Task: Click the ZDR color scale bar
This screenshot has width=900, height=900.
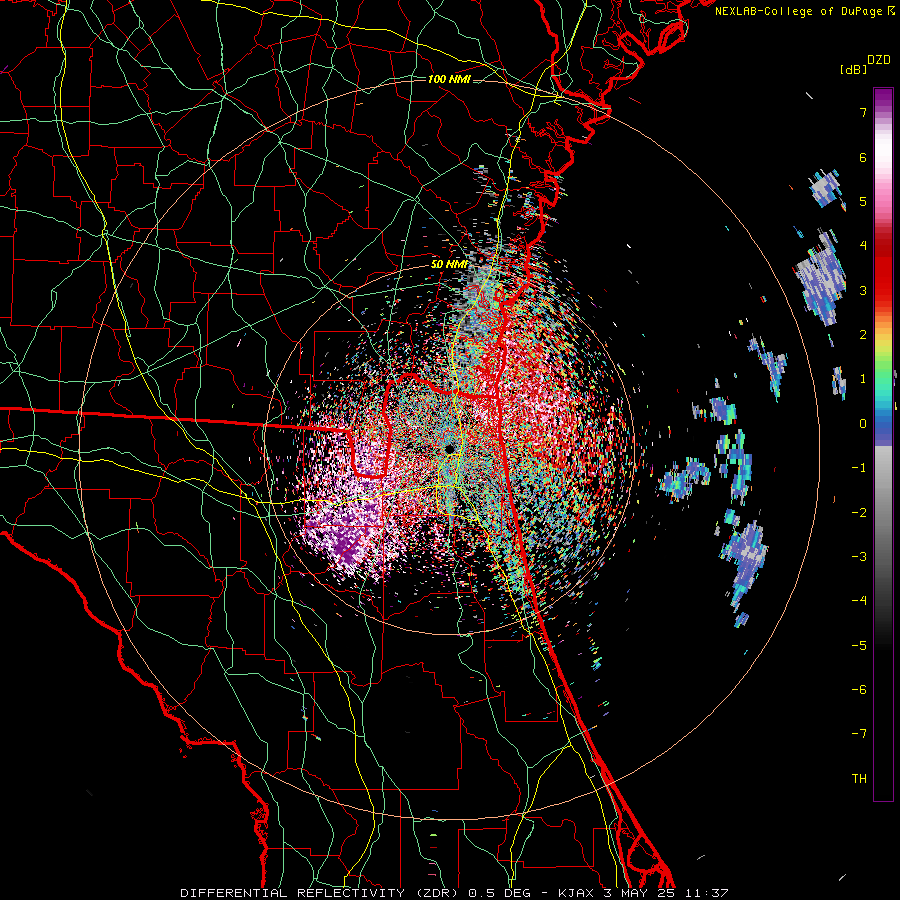Action: (883, 444)
